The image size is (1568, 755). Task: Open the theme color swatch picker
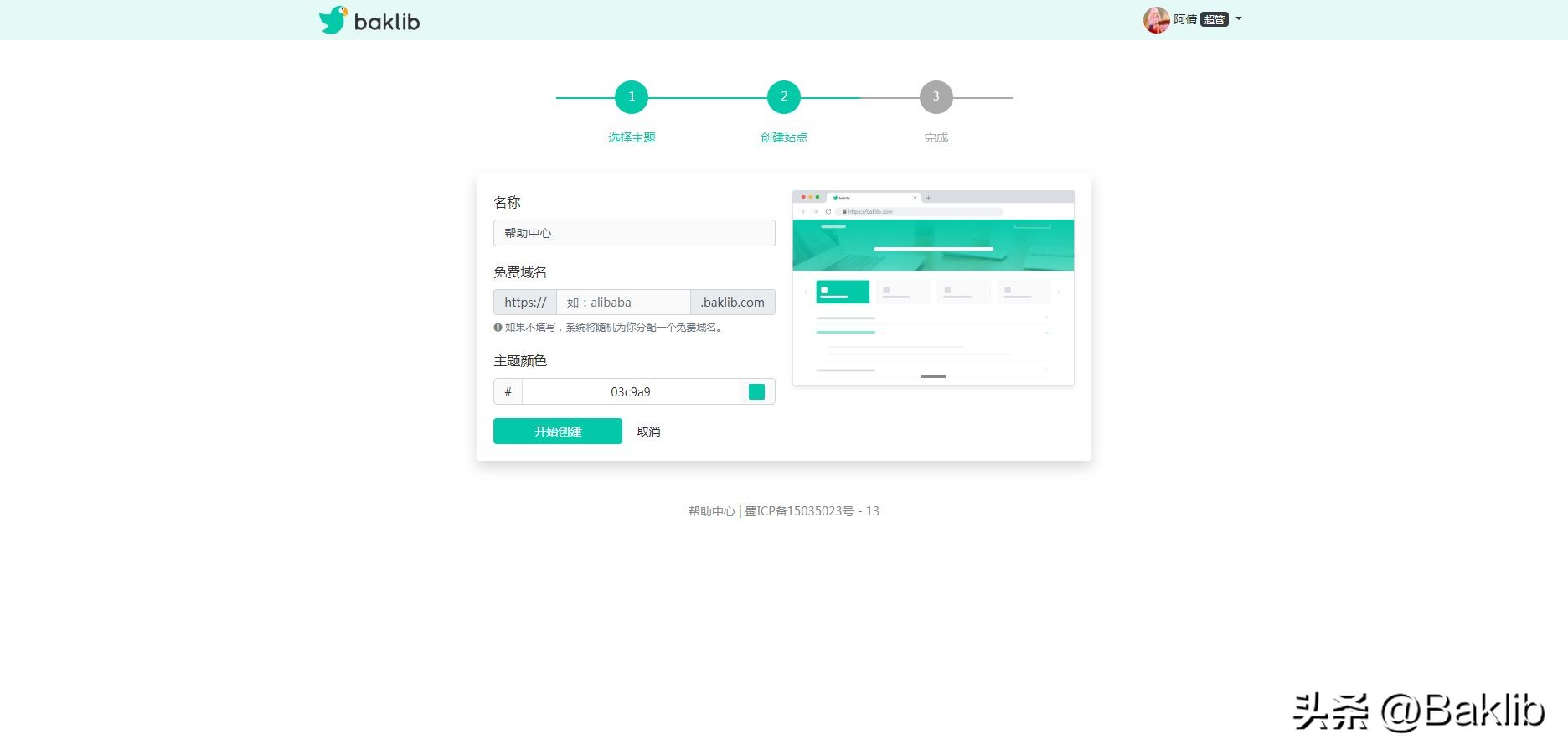(x=756, y=390)
